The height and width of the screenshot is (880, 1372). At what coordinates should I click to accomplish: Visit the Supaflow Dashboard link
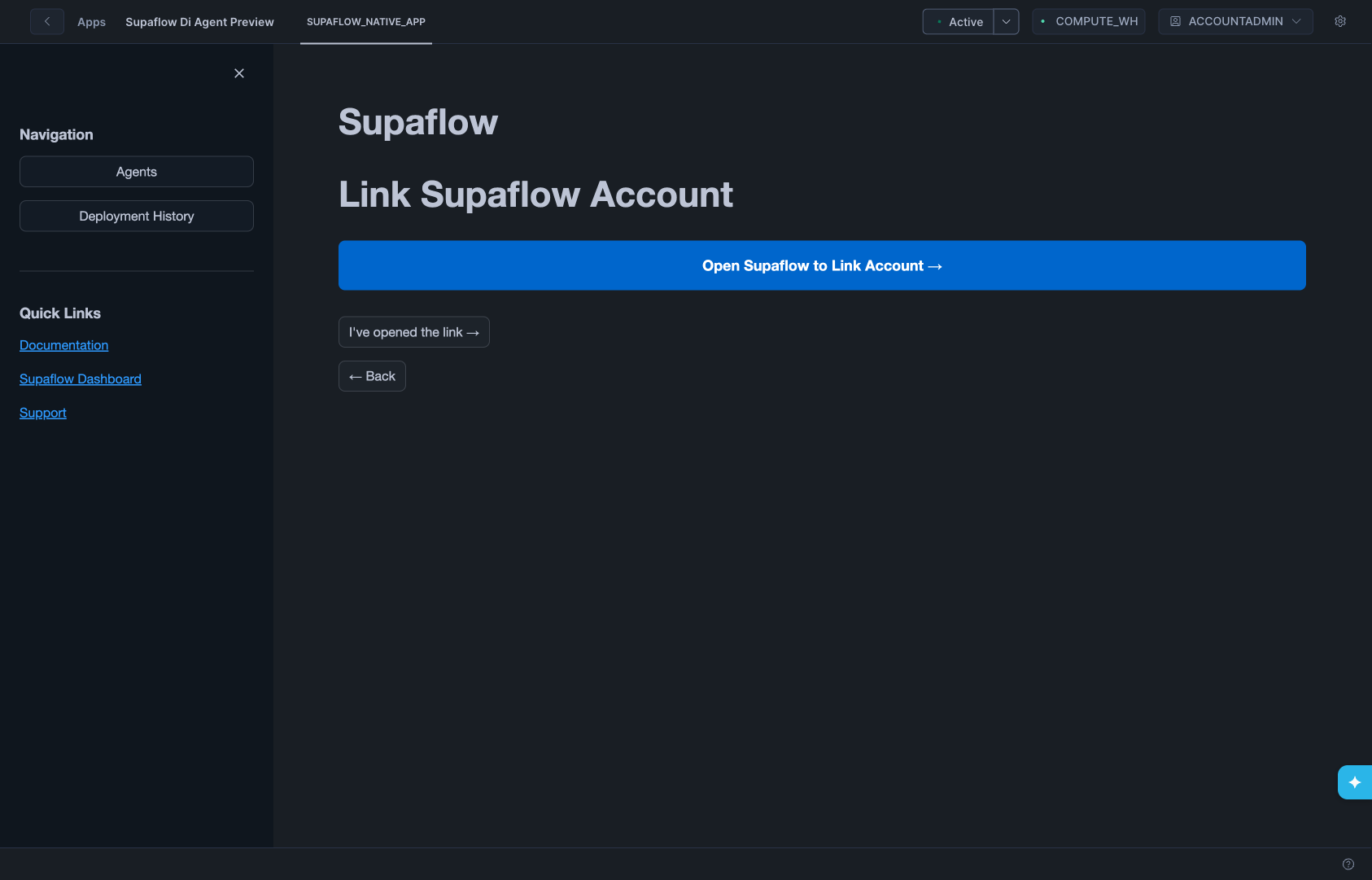coord(80,379)
